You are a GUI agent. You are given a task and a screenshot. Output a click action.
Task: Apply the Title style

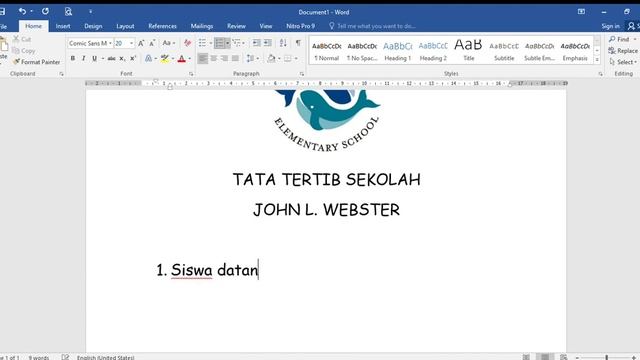[469, 51]
